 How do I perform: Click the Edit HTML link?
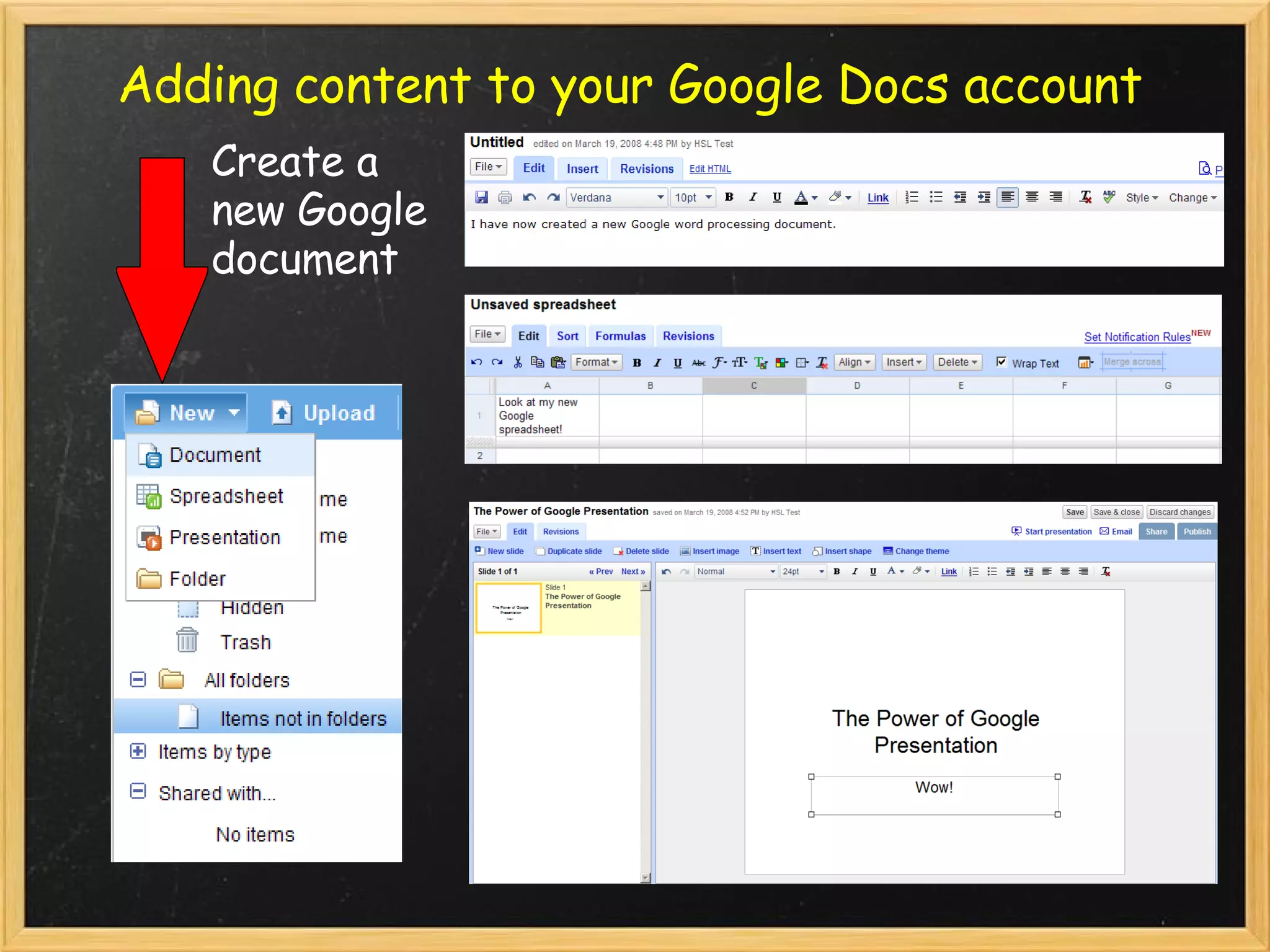click(x=710, y=169)
